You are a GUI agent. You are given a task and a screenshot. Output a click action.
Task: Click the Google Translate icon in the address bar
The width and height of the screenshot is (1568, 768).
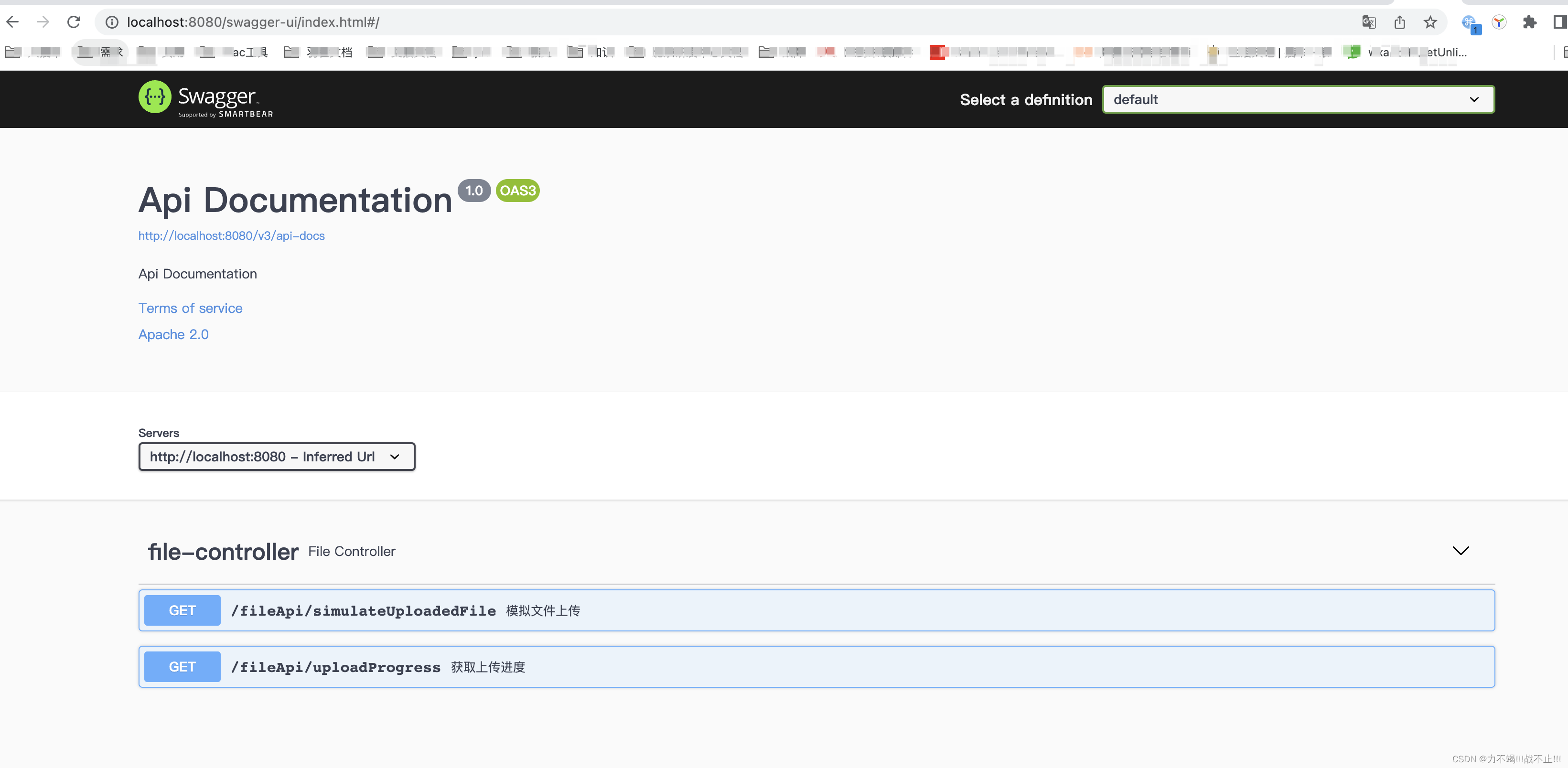click(x=1368, y=22)
